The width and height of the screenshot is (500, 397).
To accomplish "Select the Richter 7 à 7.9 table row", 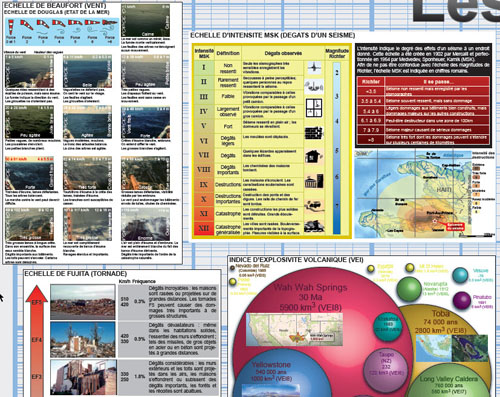I will pos(423,130).
